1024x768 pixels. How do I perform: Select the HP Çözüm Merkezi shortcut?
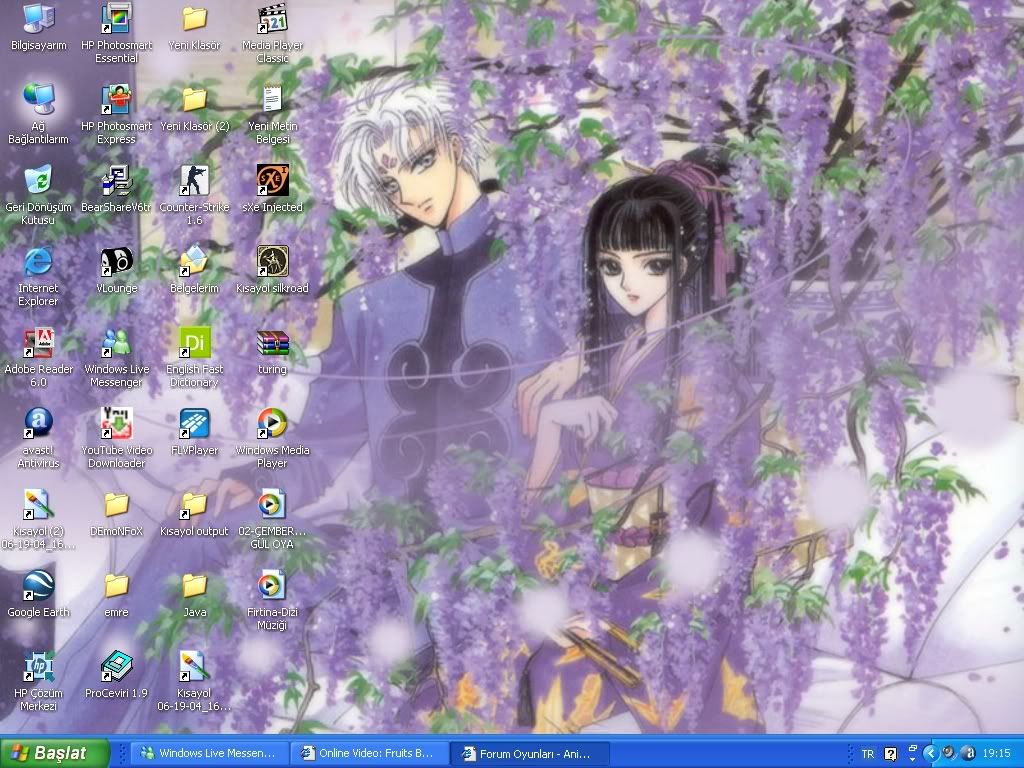coord(39,680)
